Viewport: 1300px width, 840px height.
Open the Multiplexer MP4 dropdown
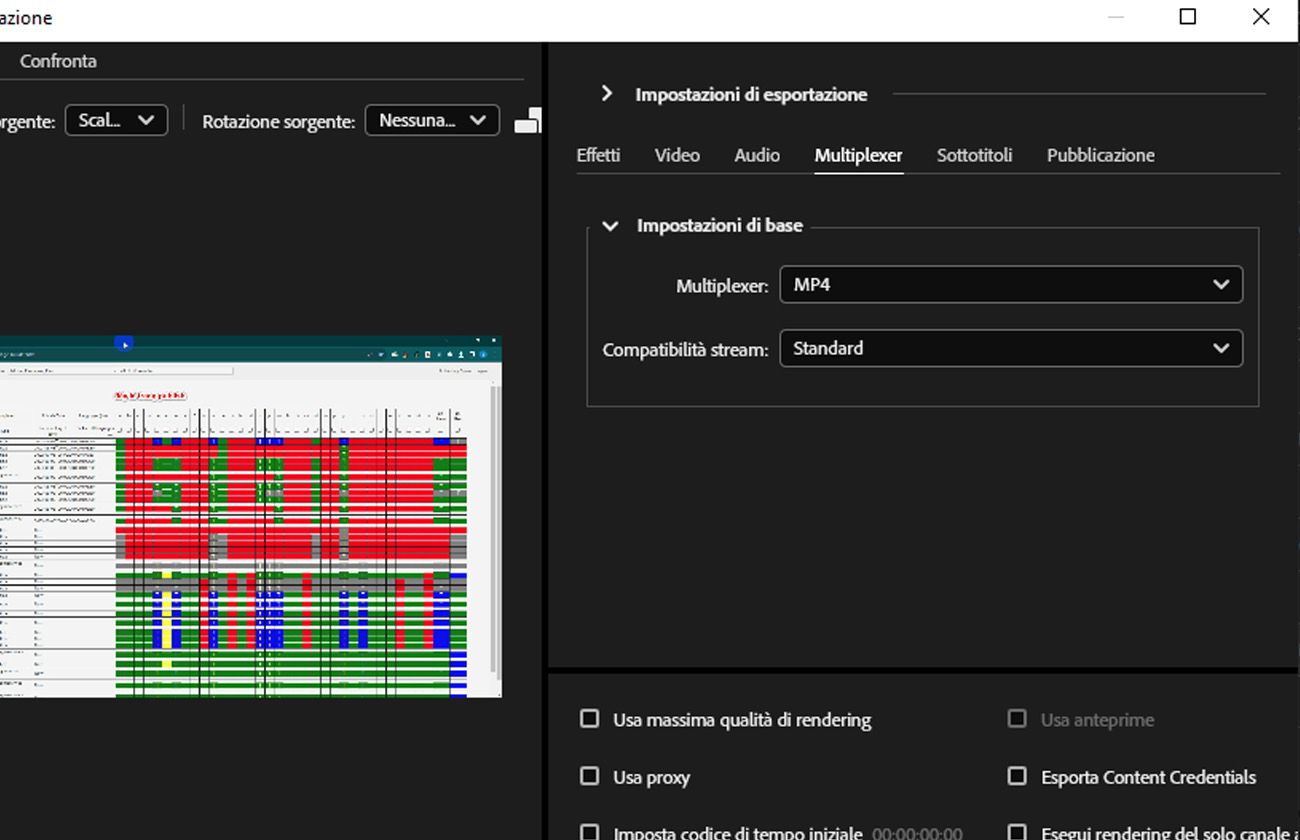1010,285
